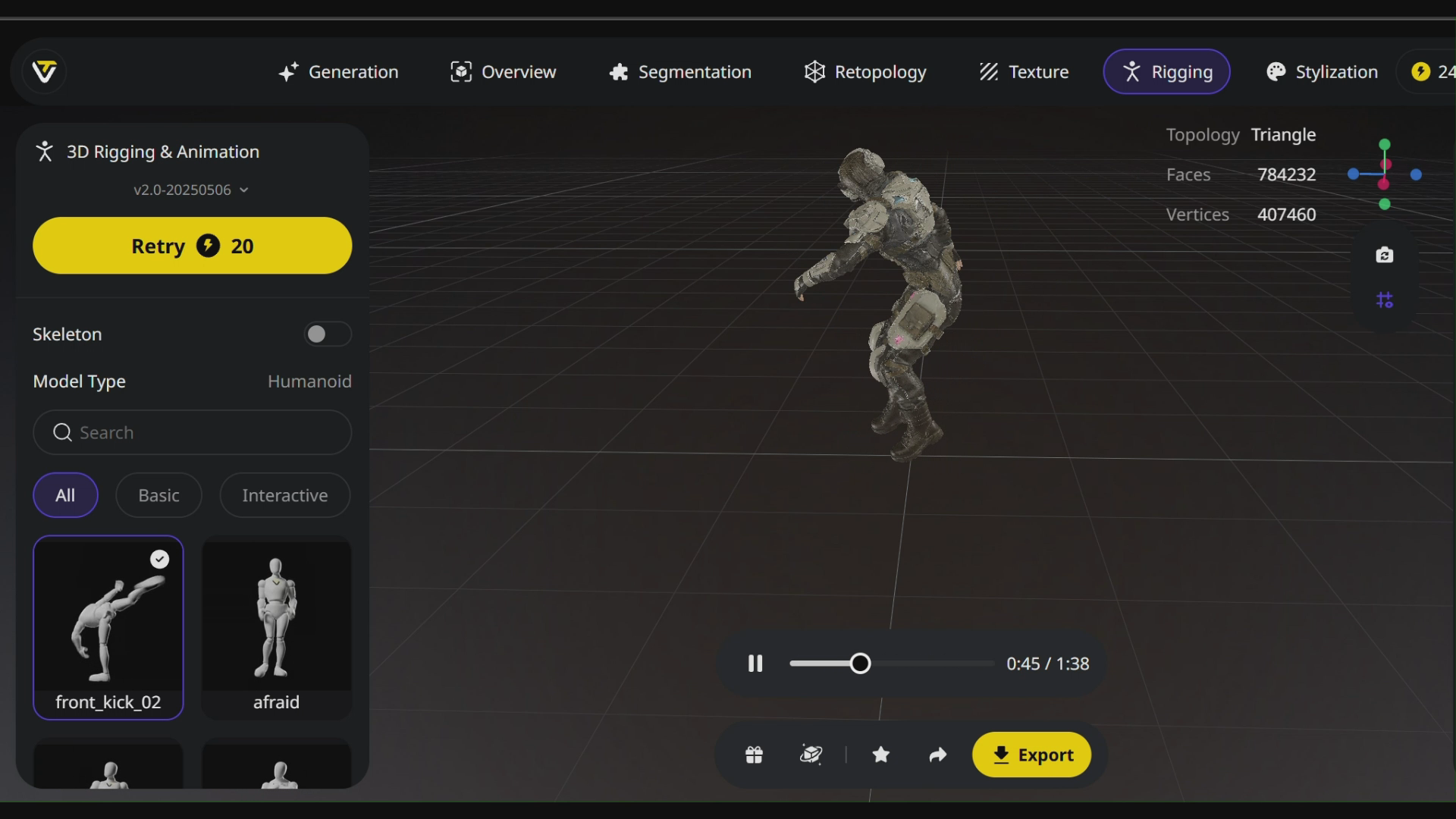Click the right blue axis gizmo dot
The height and width of the screenshot is (819, 1456).
coord(1416,174)
